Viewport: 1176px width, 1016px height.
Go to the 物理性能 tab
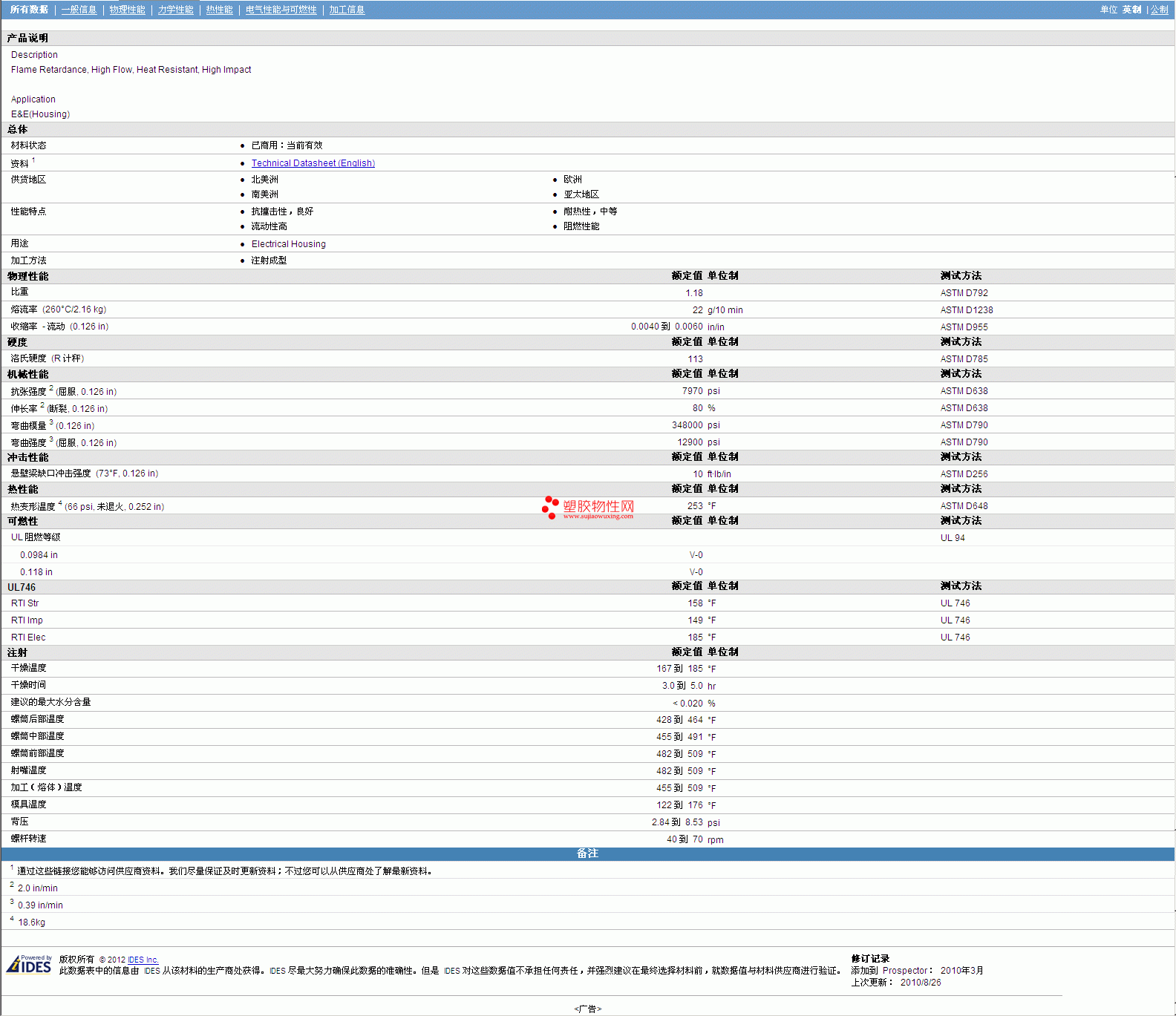[x=127, y=10]
